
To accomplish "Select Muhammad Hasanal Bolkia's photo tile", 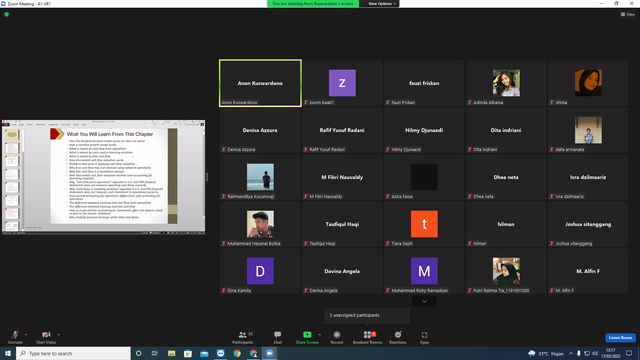I will coord(260,224).
